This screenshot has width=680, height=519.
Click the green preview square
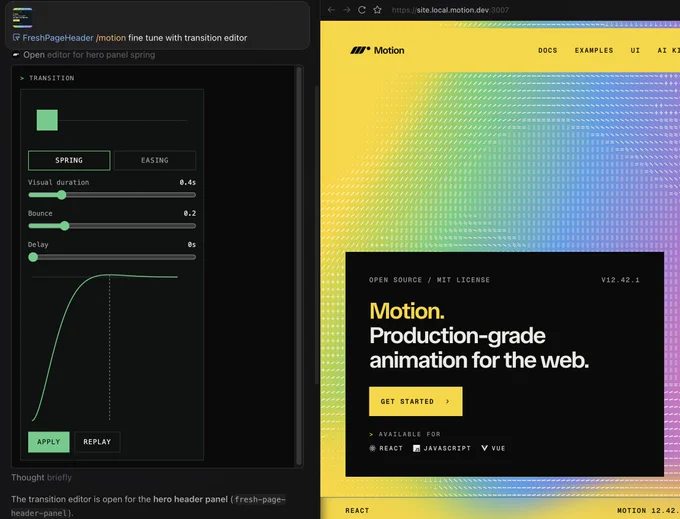click(x=47, y=120)
